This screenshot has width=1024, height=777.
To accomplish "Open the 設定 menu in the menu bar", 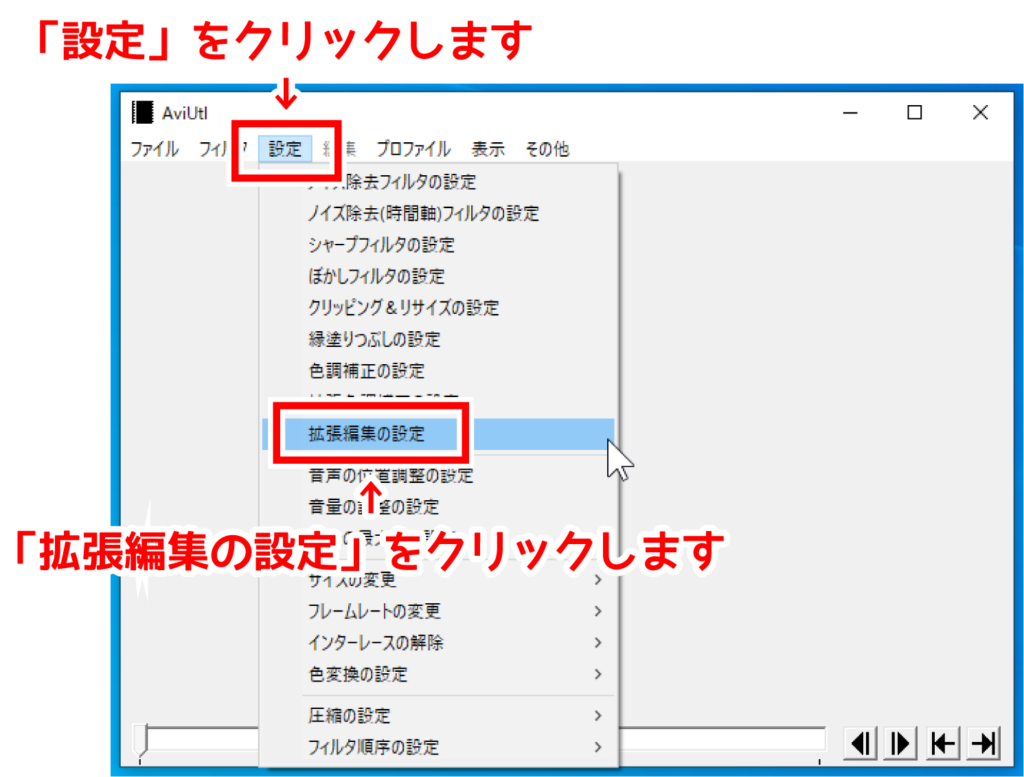I will tap(285, 149).
